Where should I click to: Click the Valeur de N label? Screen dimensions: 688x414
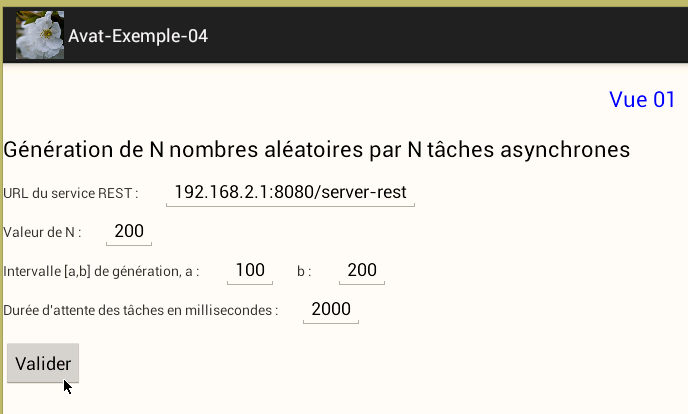pos(42,233)
